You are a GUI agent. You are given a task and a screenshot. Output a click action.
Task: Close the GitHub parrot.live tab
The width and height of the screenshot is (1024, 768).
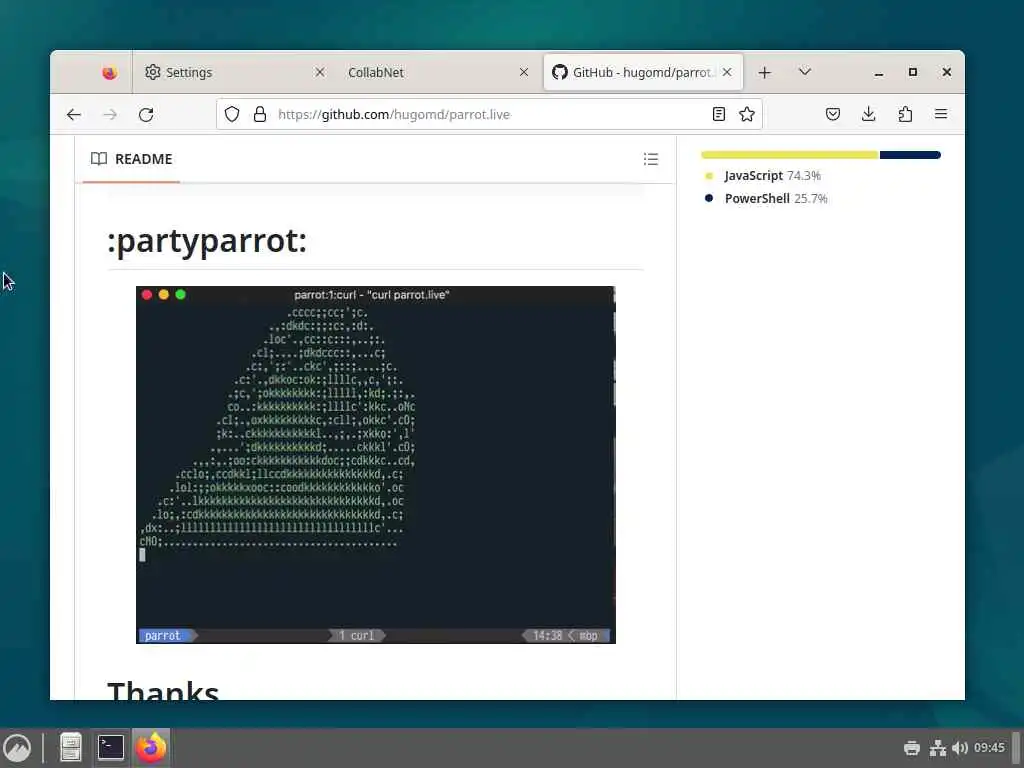(x=728, y=72)
